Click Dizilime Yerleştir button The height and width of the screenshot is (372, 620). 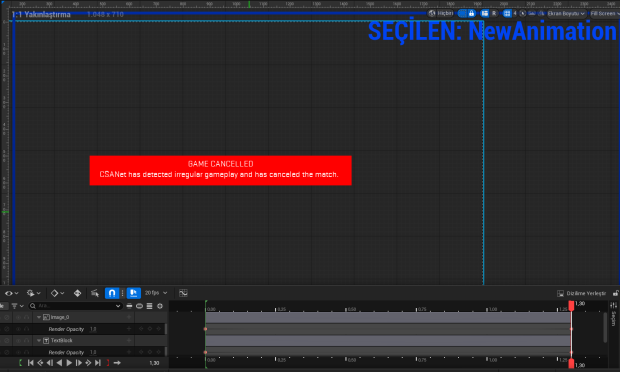point(582,293)
